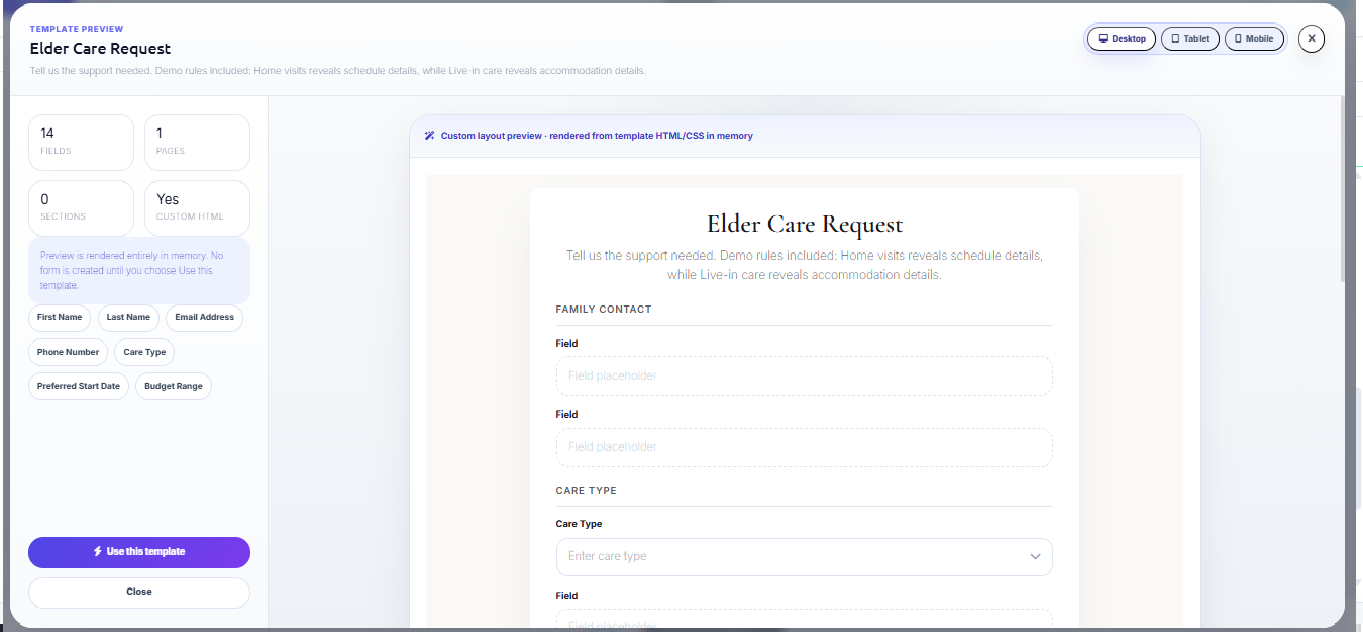Select the Last Name field chip

(128, 318)
